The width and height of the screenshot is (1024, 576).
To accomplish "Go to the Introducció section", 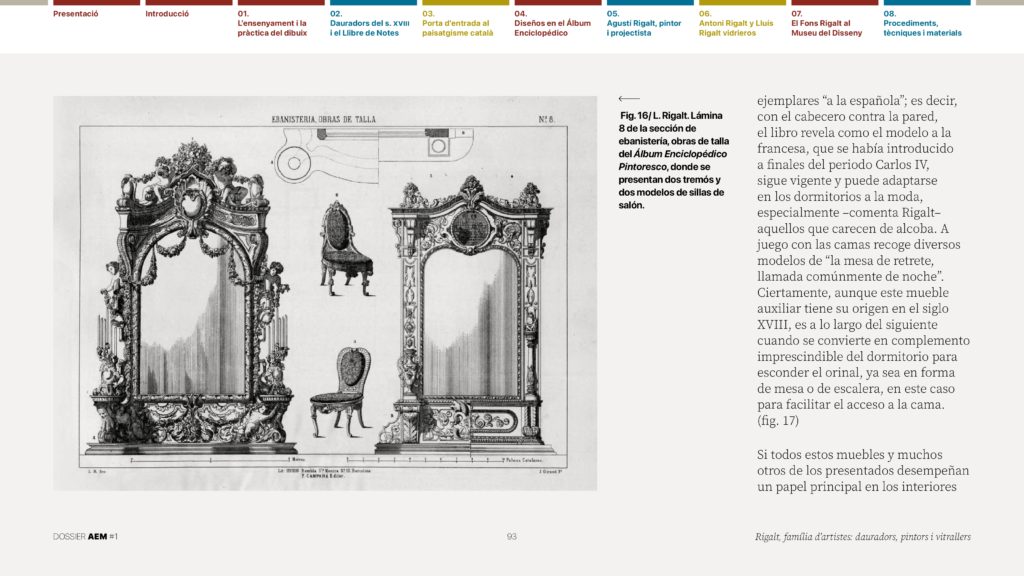I will click(167, 15).
